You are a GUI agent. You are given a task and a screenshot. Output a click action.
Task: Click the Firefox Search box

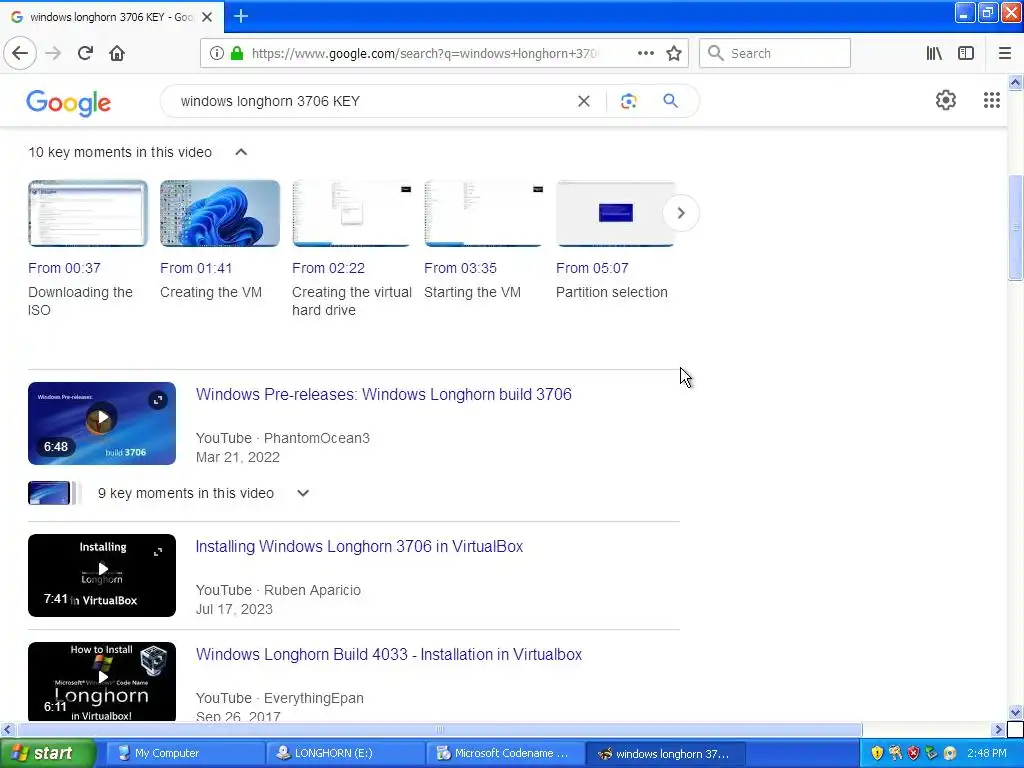coord(775,53)
